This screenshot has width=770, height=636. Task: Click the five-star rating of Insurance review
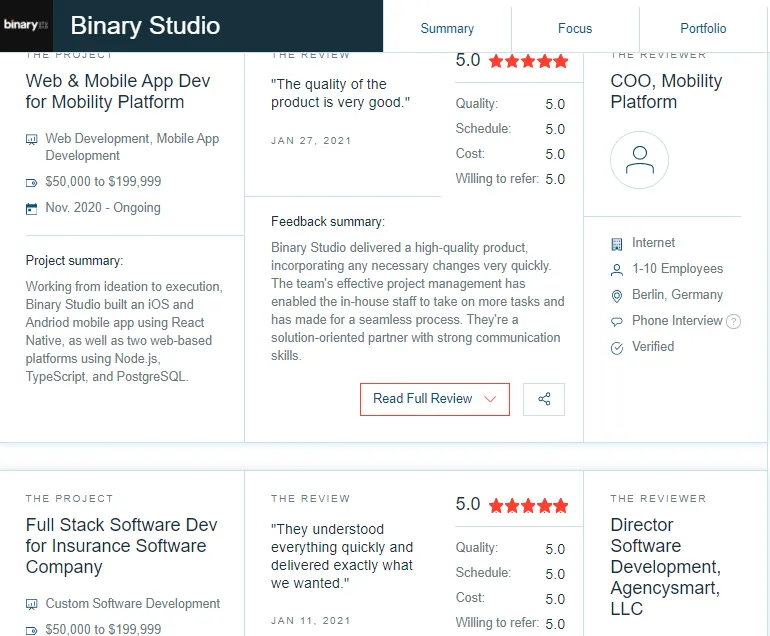click(x=528, y=505)
